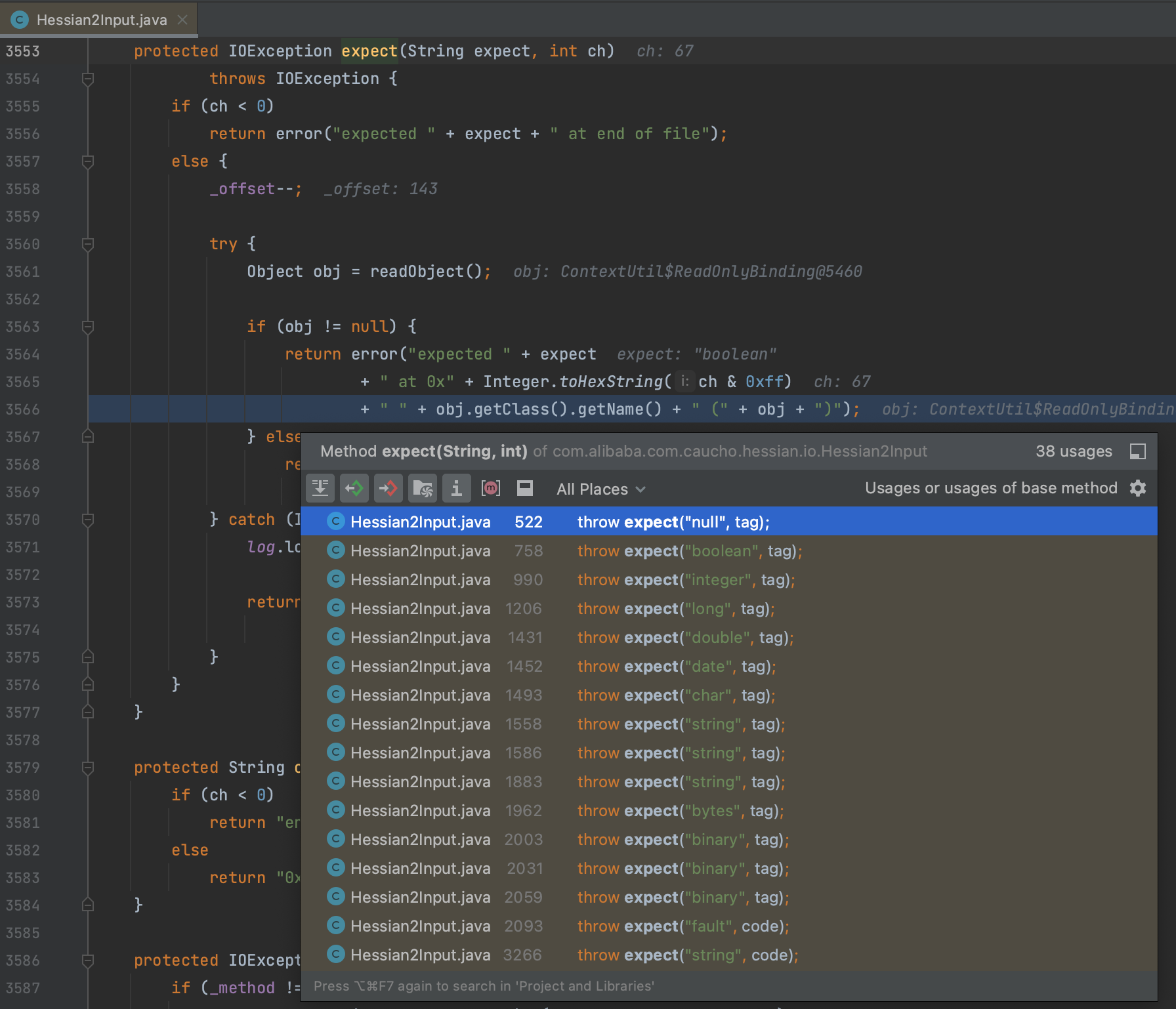Screen dimensions: 1176x1009
Task: Select usage at line 522 expect null
Action: pos(729,522)
